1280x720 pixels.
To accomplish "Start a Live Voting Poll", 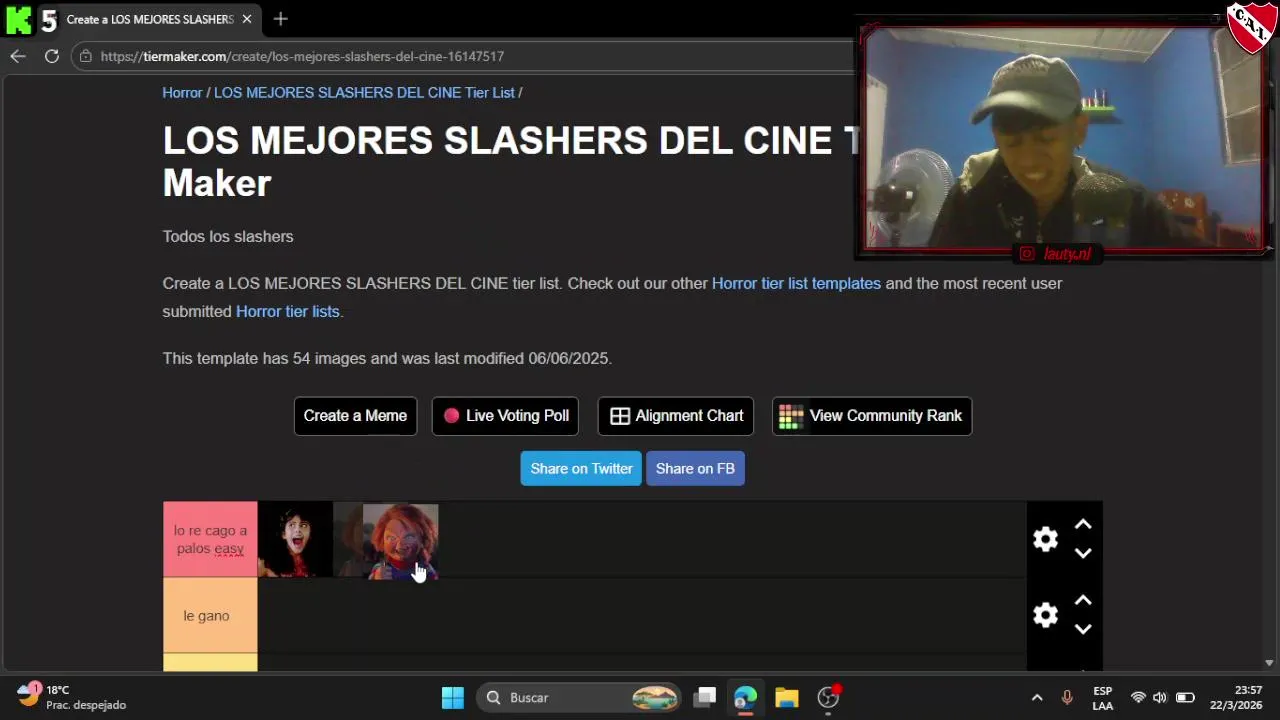I will [x=505, y=416].
